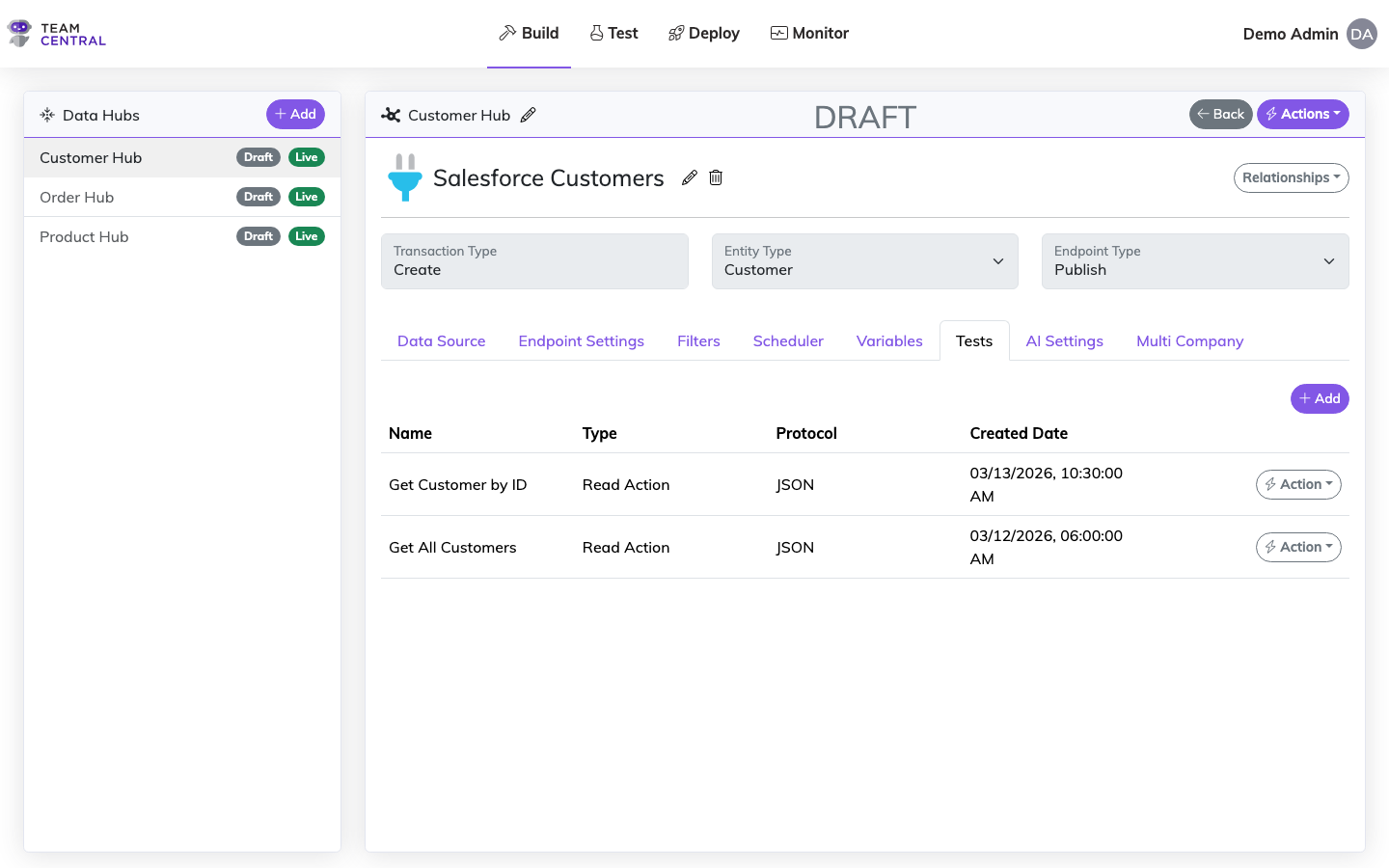Delete Salesforce Customers via the trash icon
This screenshot has width=1389, height=868.
715,177
